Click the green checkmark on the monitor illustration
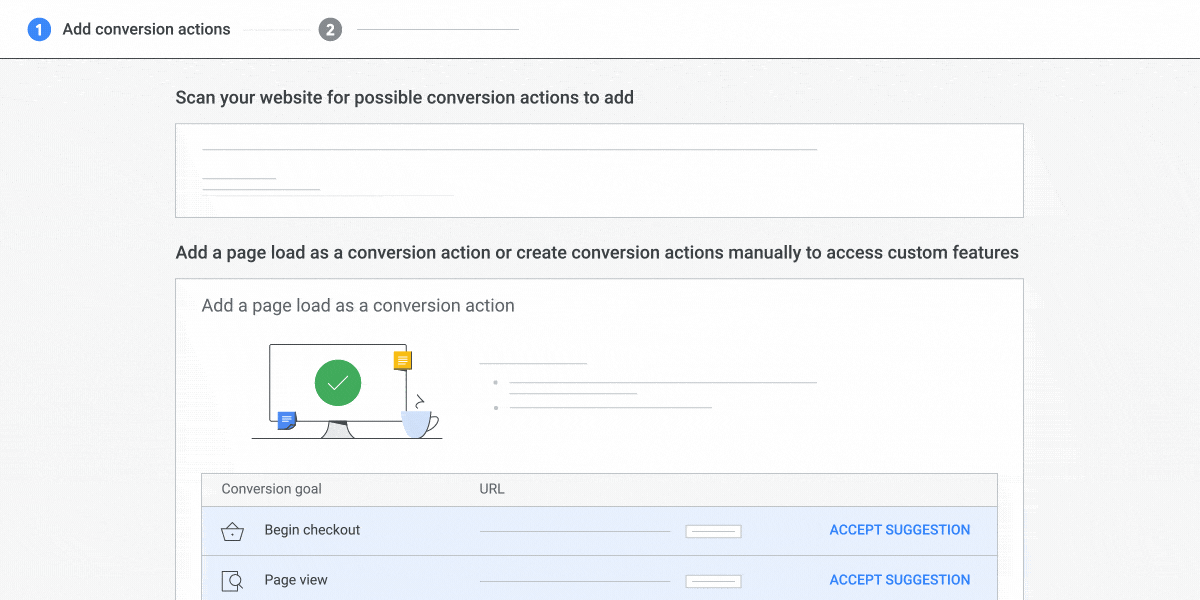The width and height of the screenshot is (1200, 600). 338,383
